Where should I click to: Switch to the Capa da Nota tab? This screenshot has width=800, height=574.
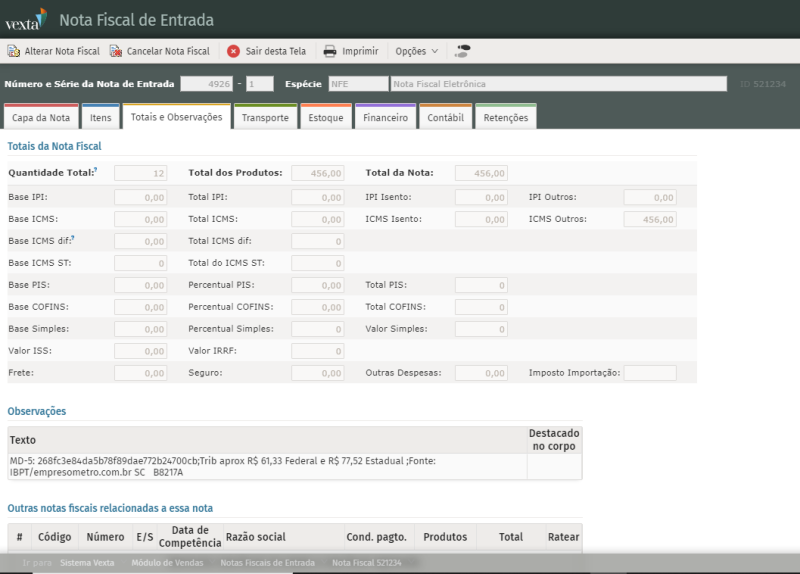coord(41,118)
